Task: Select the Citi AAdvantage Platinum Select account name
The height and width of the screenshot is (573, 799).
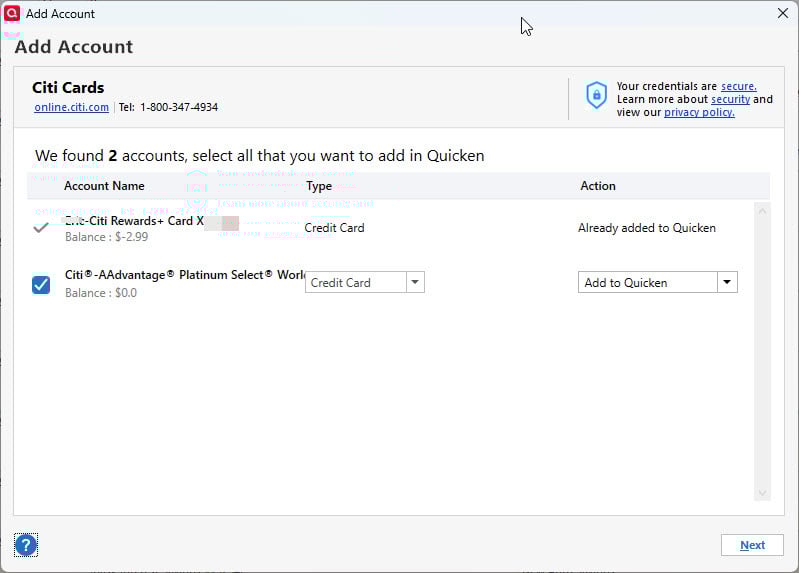Action: tap(185, 275)
